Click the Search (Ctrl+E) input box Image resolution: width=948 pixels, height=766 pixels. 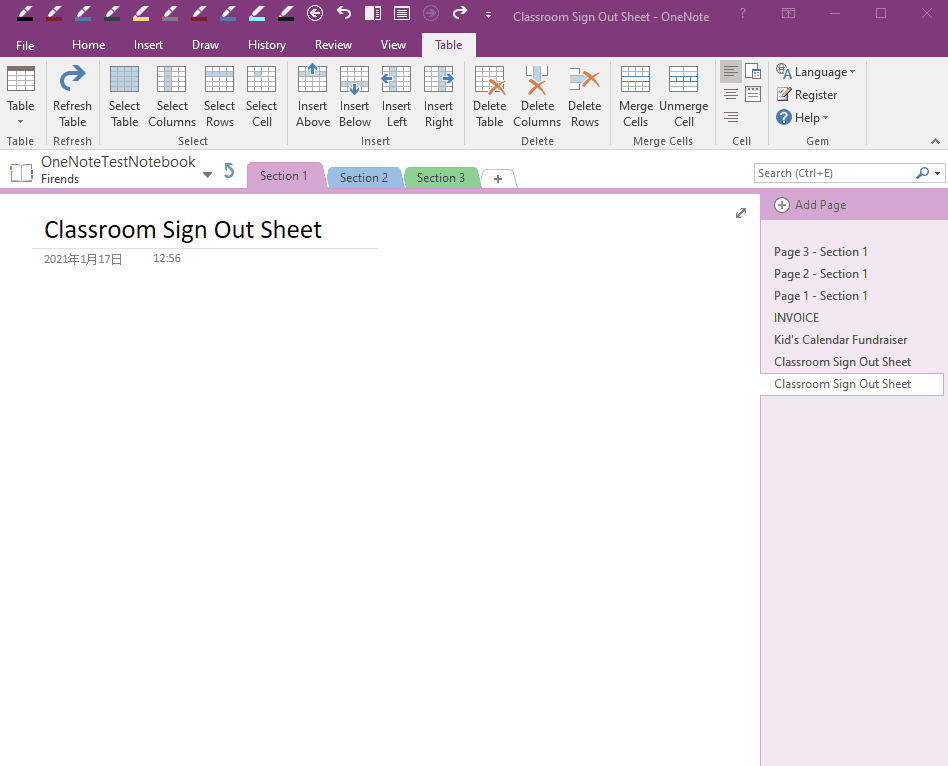tap(835, 174)
